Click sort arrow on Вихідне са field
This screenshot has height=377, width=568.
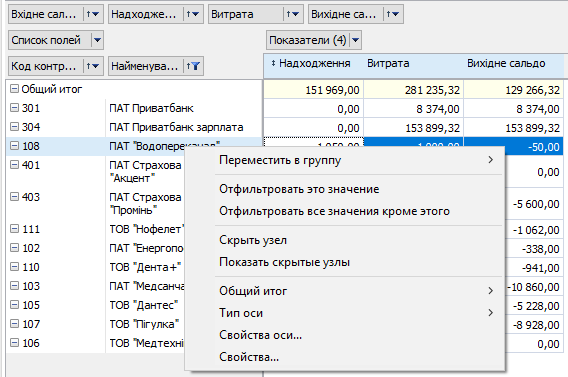tap(393, 14)
